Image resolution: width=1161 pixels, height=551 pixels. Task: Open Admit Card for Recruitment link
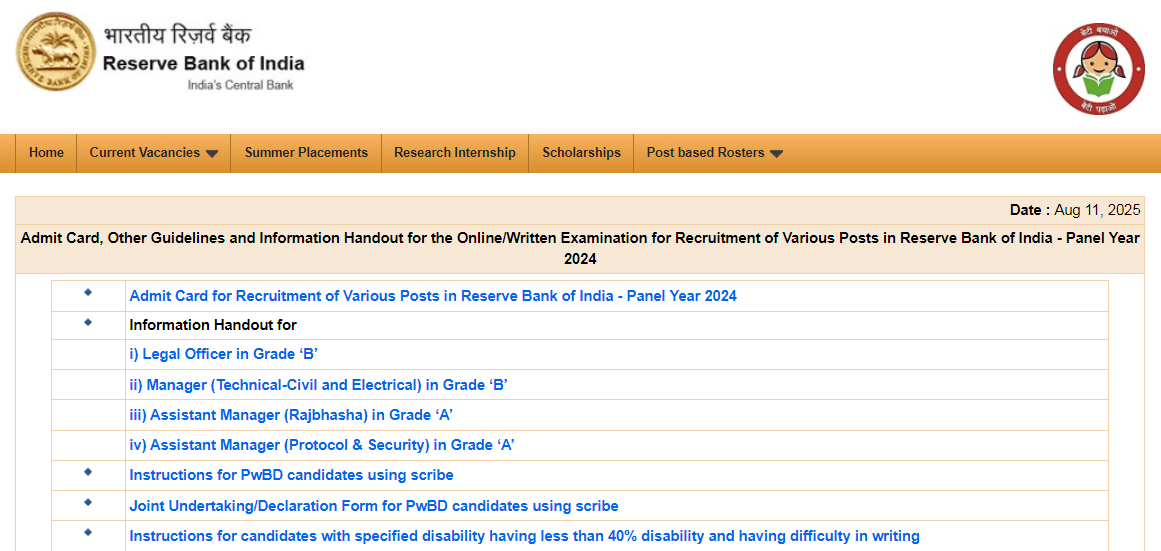[x=433, y=296]
